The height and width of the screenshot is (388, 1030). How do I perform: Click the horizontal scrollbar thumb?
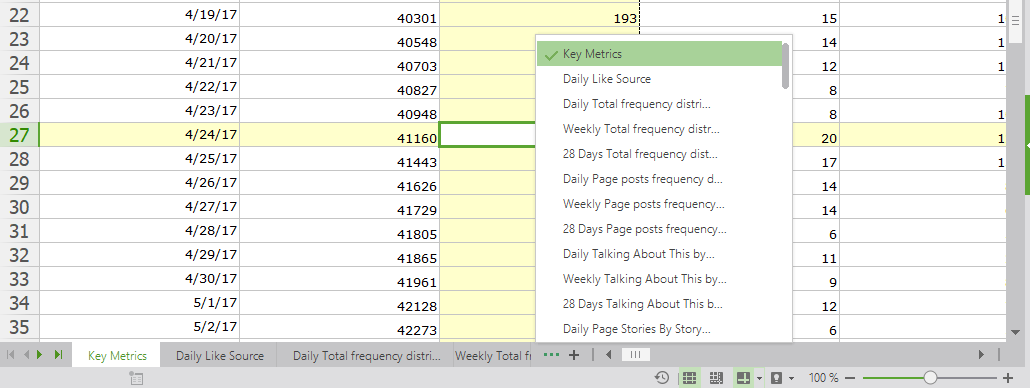(x=635, y=355)
